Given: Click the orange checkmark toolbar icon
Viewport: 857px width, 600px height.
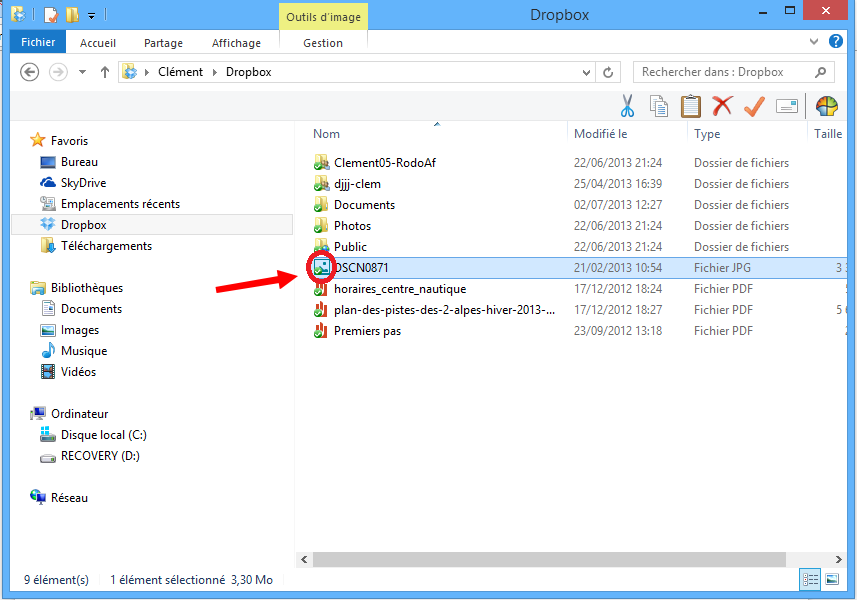Looking at the screenshot, I should pyautogui.click(x=754, y=106).
